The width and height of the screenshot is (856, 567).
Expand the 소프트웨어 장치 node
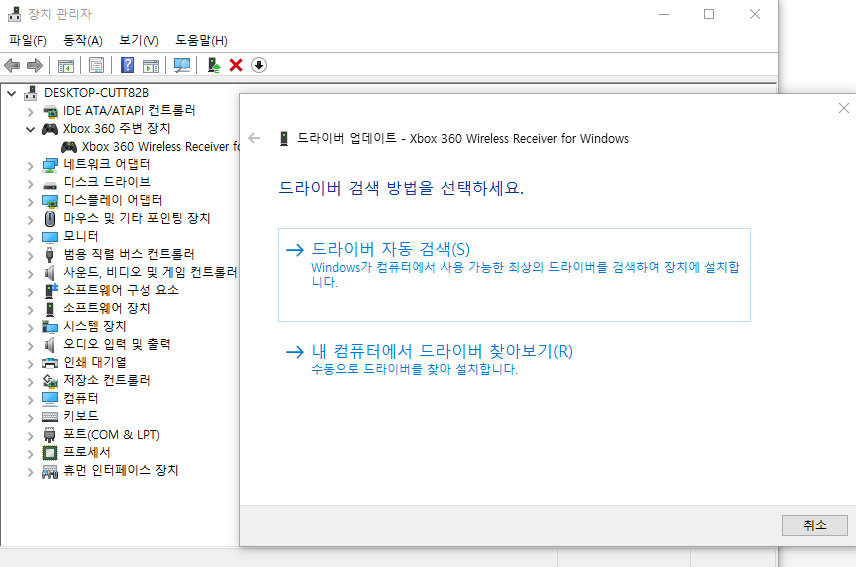31,310
